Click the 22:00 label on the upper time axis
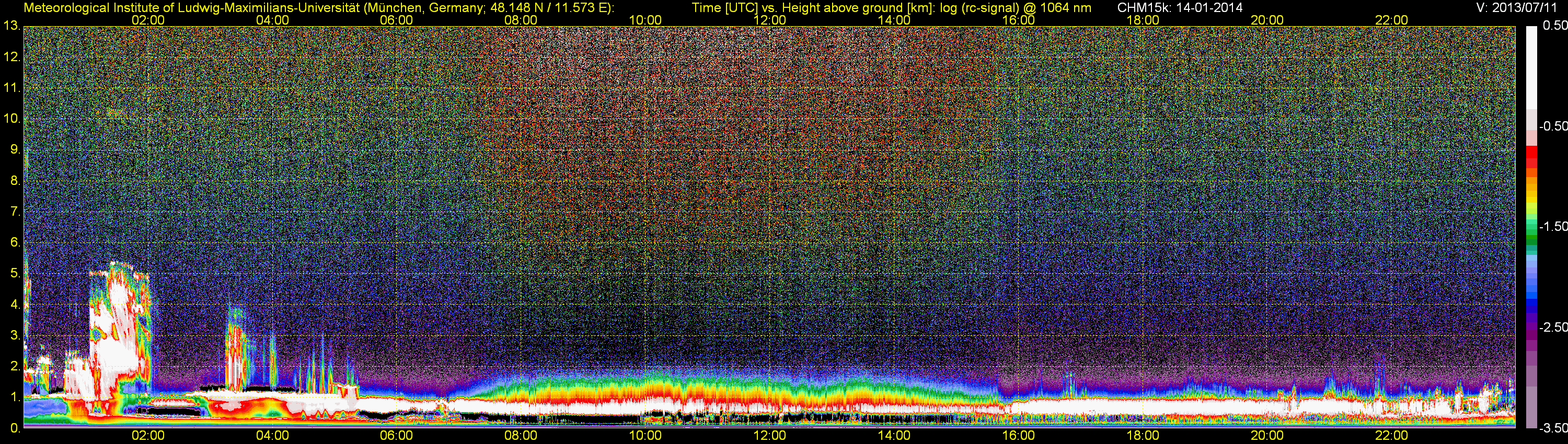 pyautogui.click(x=1391, y=20)
